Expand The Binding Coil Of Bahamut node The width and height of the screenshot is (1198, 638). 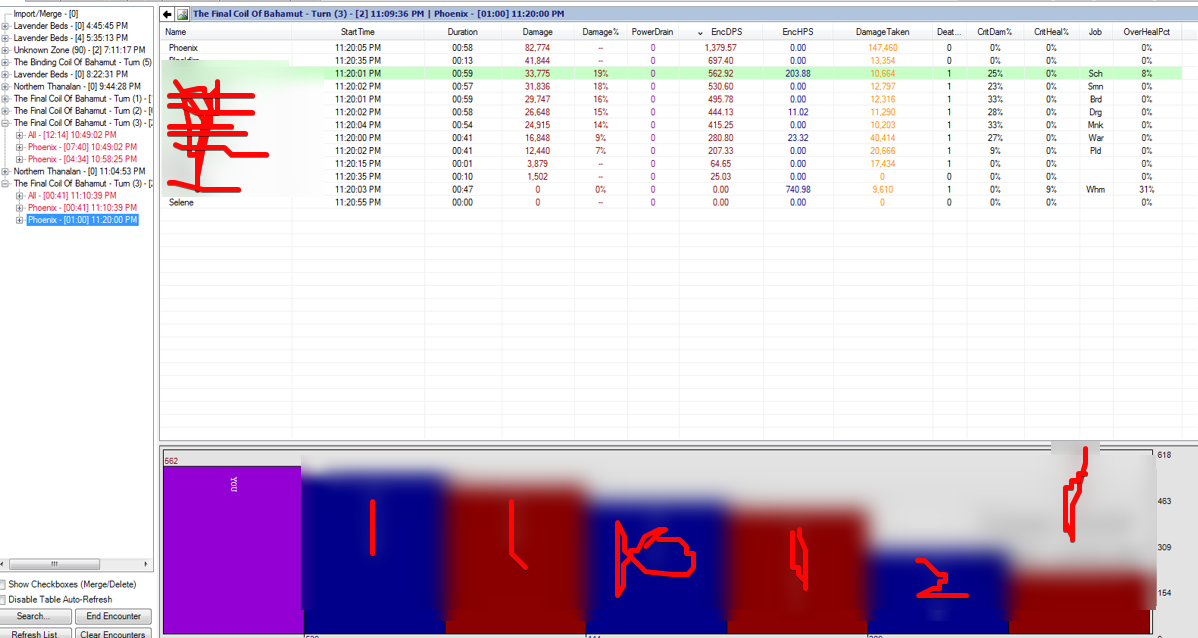pos(5,63)
